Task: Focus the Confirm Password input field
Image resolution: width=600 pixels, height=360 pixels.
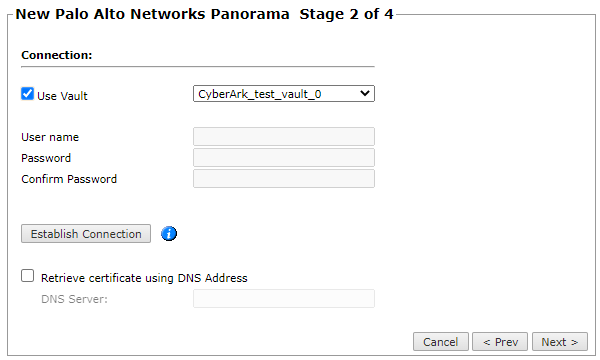Action: click(x=284, y=179)
